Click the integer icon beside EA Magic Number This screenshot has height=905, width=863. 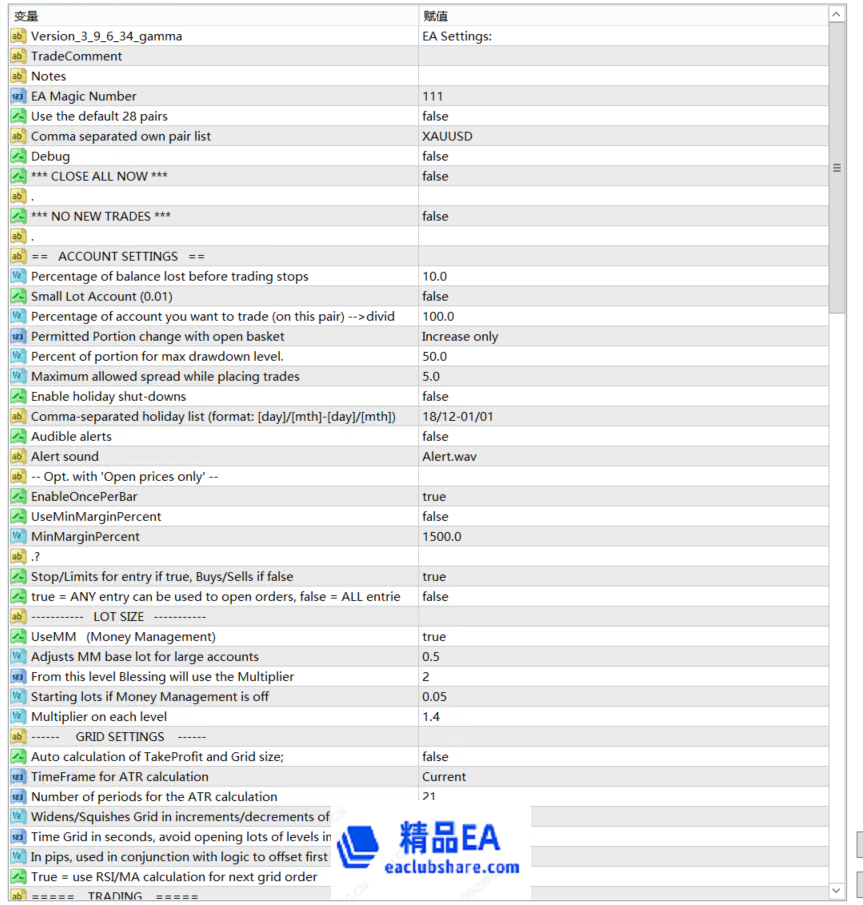18,96
